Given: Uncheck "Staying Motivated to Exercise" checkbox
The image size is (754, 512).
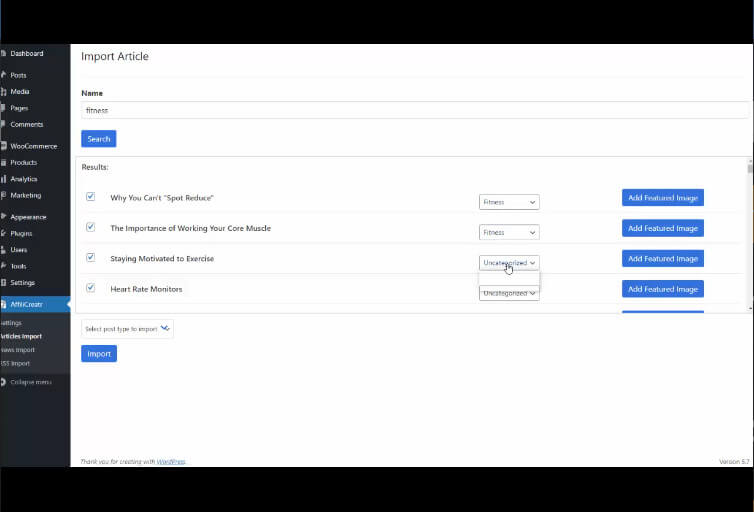Looking at the screenshot, I should coord(90,257).
